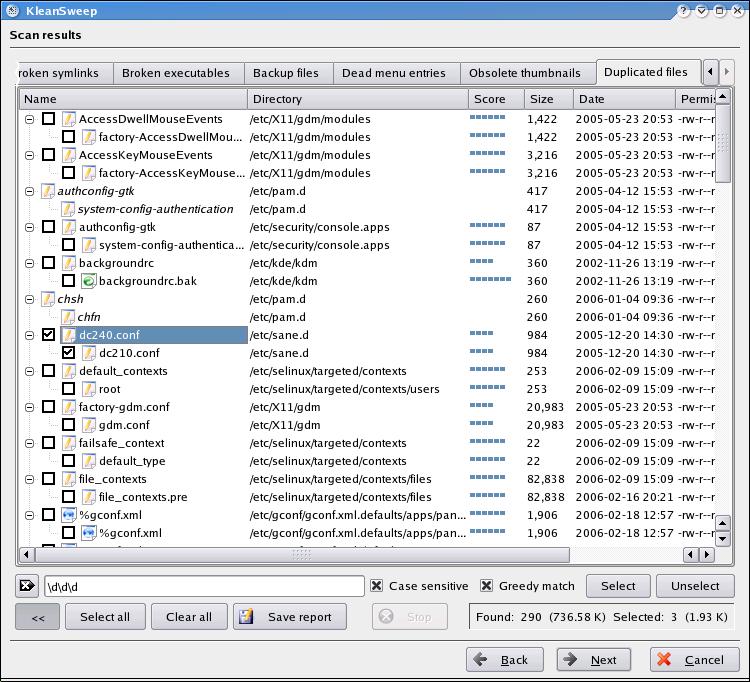Click the icon of italic authconfig-gtk in /etc/pam.d
750x682 pixels.
tap(48, 191)
